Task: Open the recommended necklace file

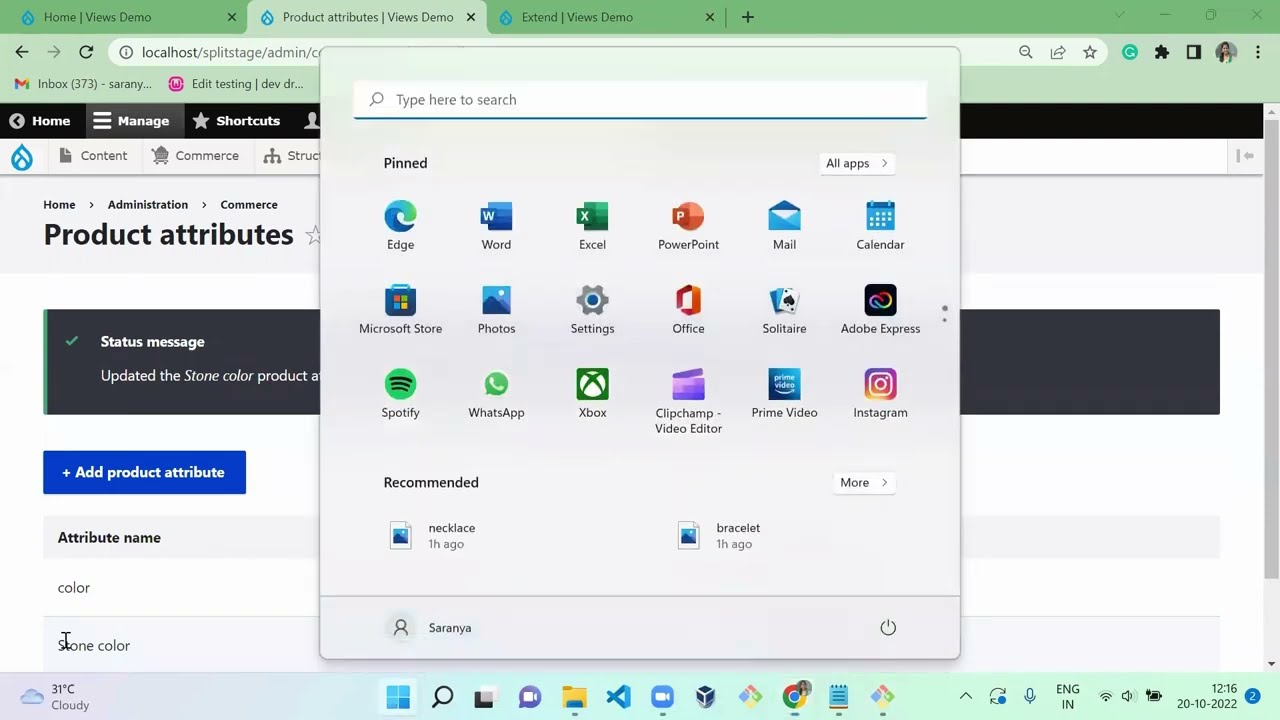Action: tap(432, 535)
